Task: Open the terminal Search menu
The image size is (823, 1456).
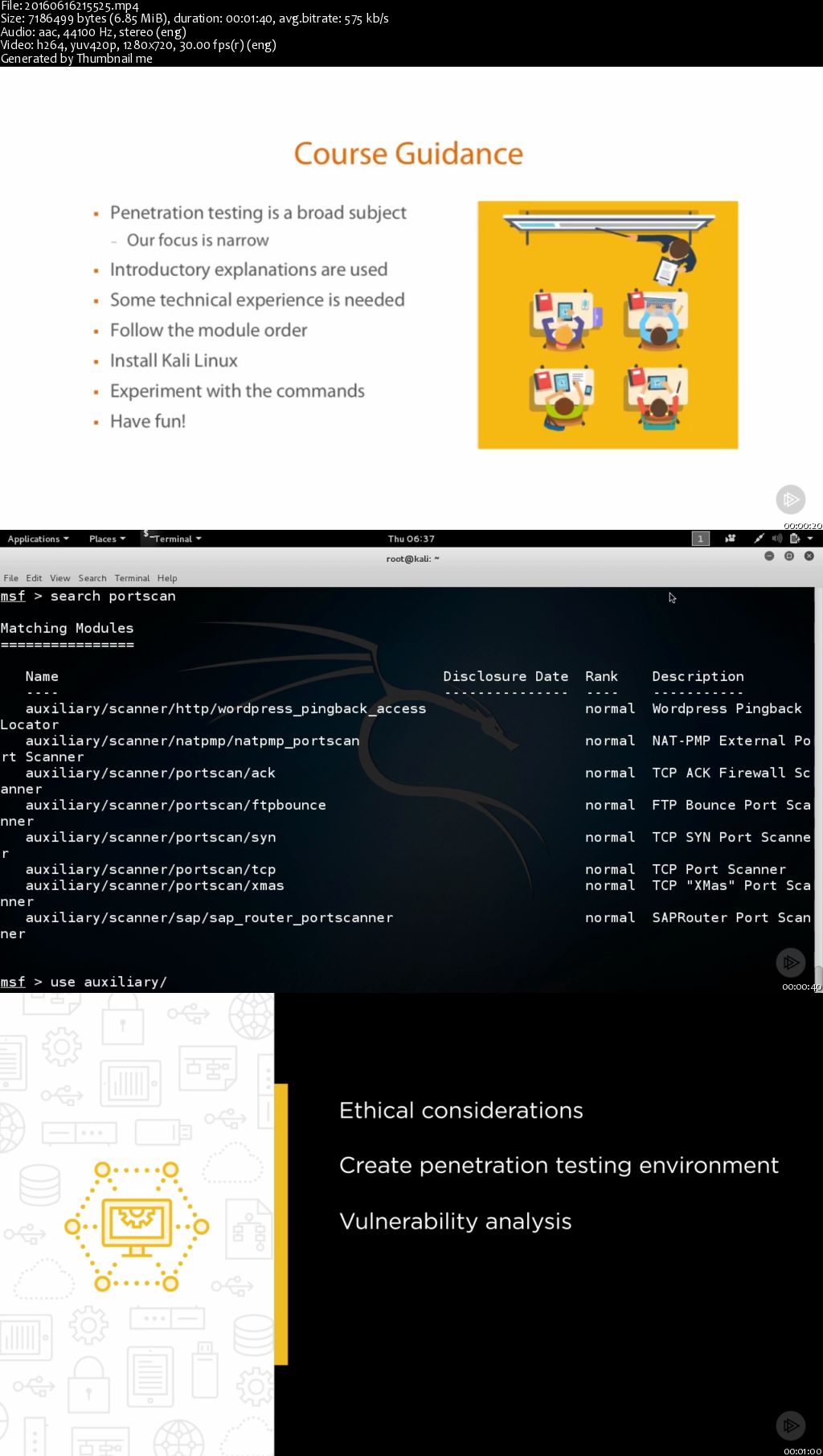Action: (x=92, y=578)
